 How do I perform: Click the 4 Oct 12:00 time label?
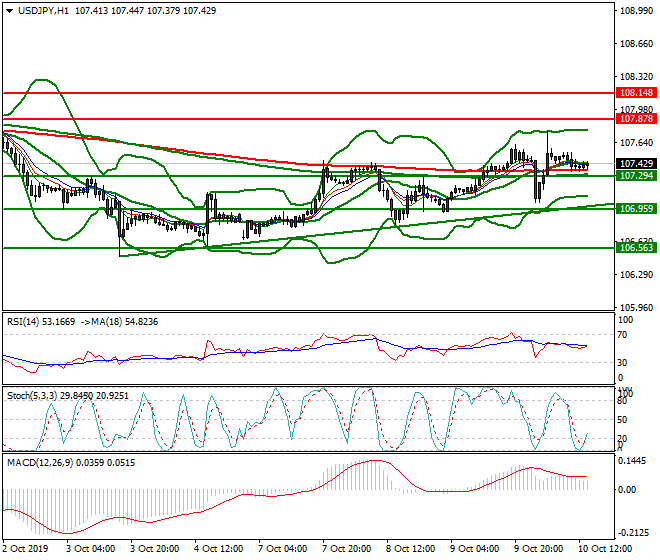218,549
